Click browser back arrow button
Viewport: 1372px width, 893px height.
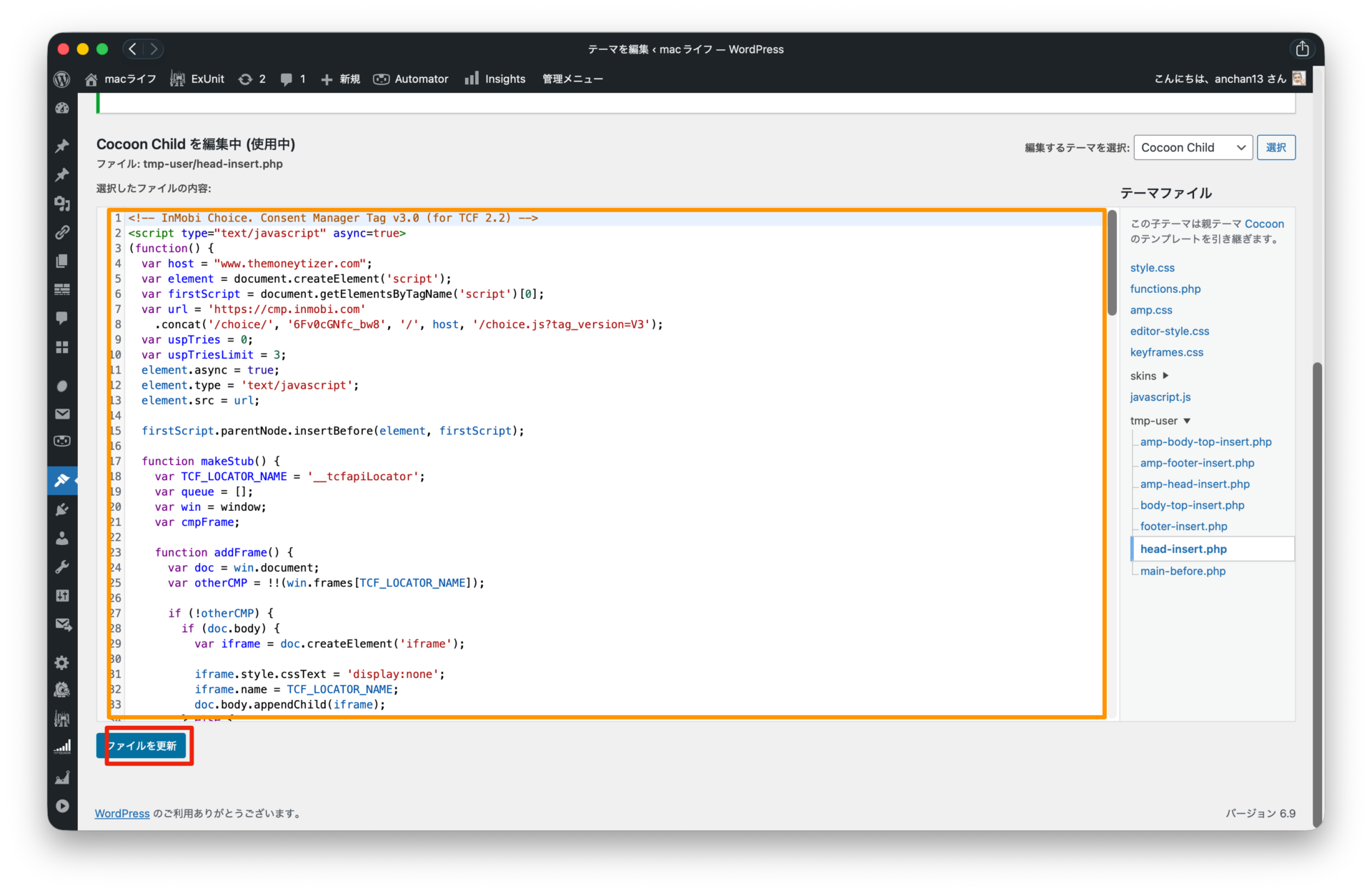click(x=133, y=49)
